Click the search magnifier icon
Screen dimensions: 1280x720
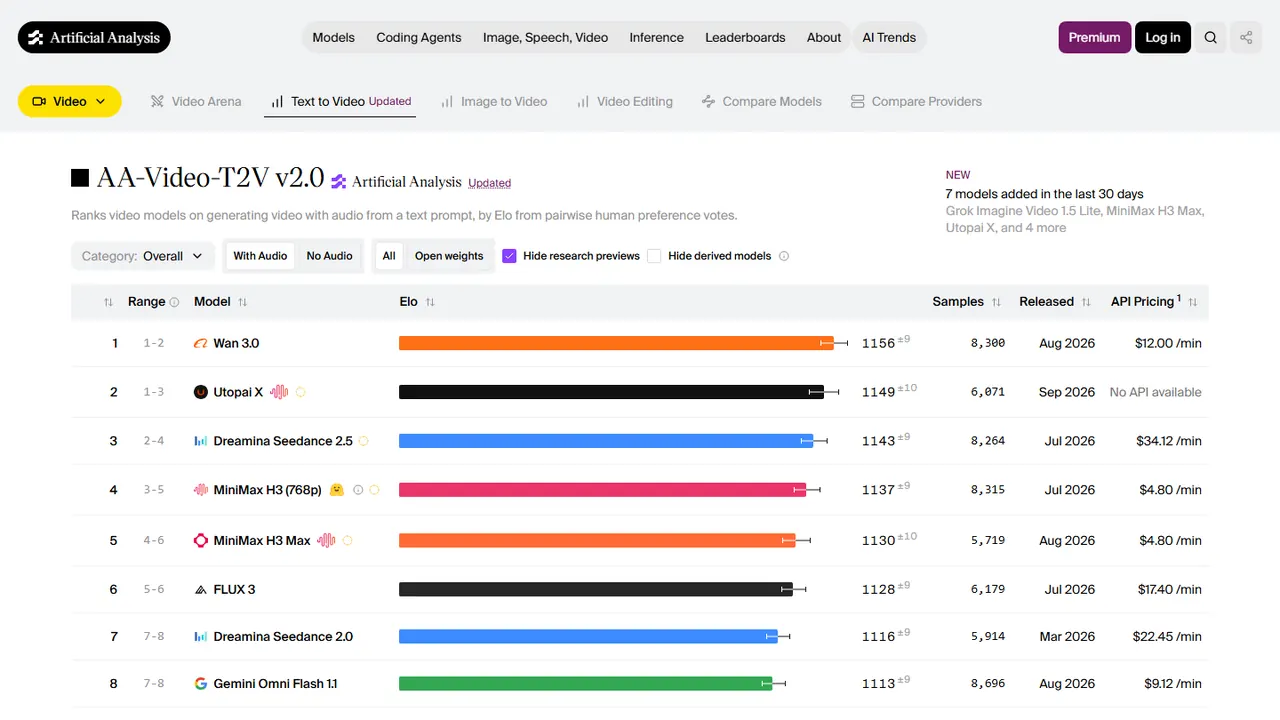(1210, 38)
